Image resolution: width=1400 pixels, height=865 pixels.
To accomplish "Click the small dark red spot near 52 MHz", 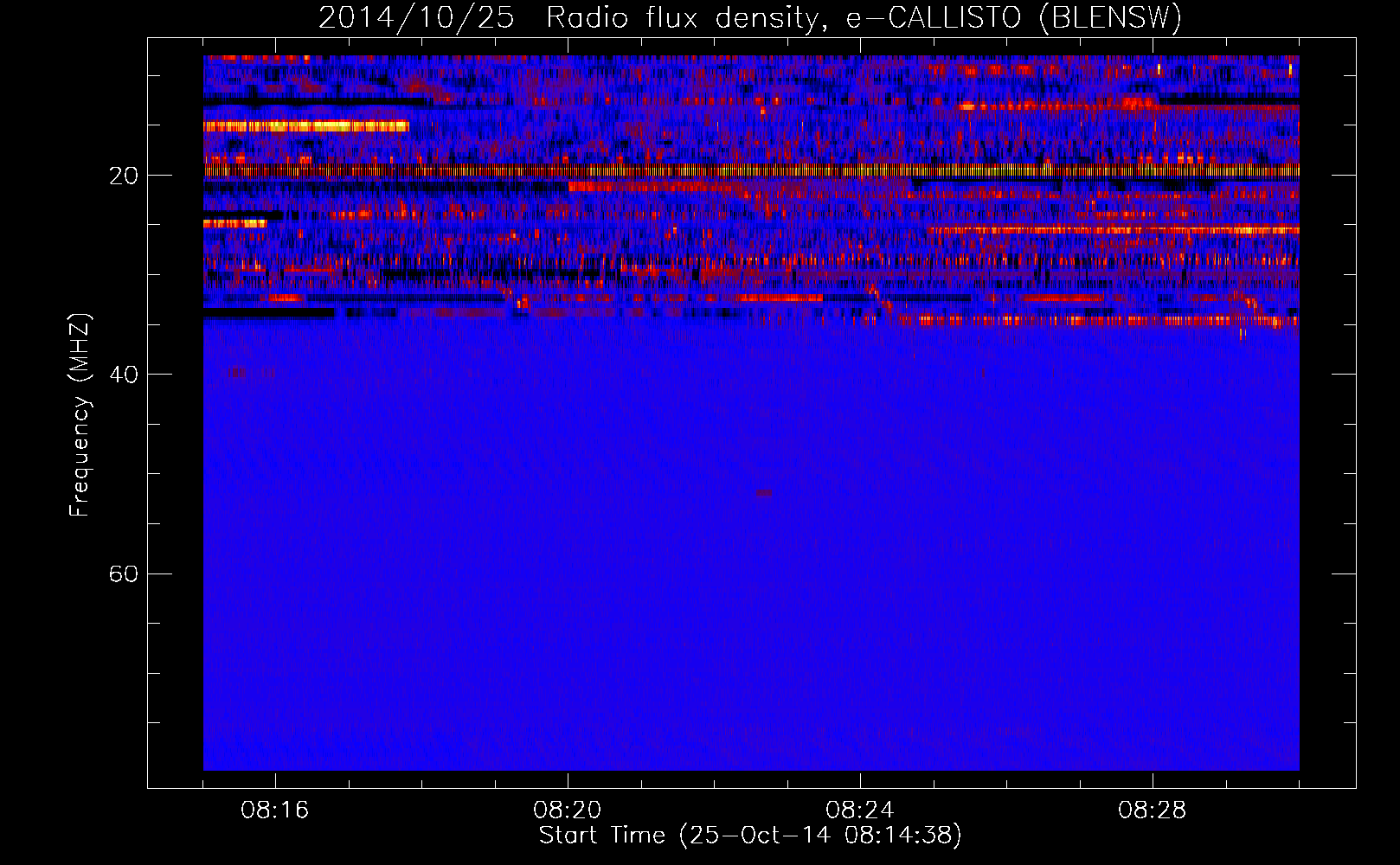I will tap(764, 493).
